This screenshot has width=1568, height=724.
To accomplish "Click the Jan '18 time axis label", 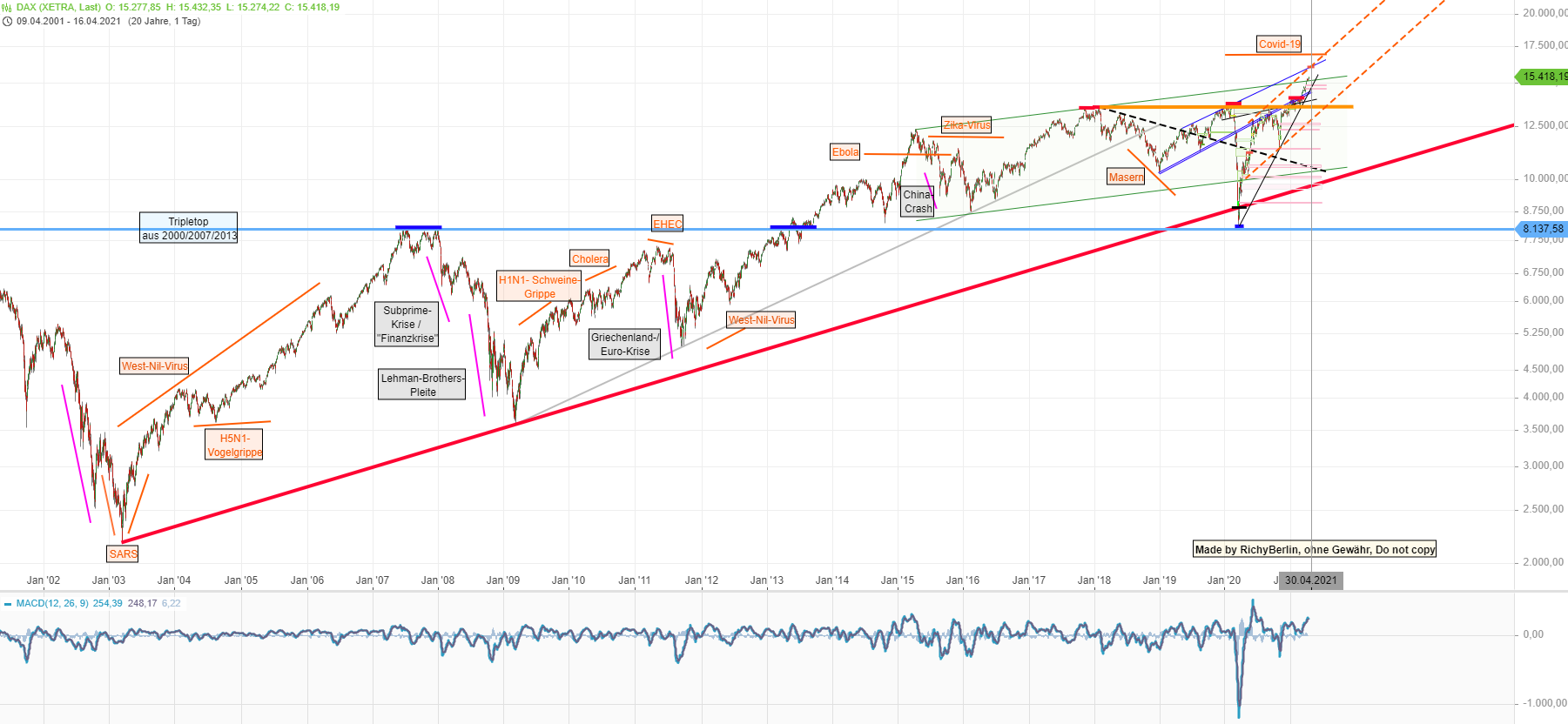I will 1094,580.
